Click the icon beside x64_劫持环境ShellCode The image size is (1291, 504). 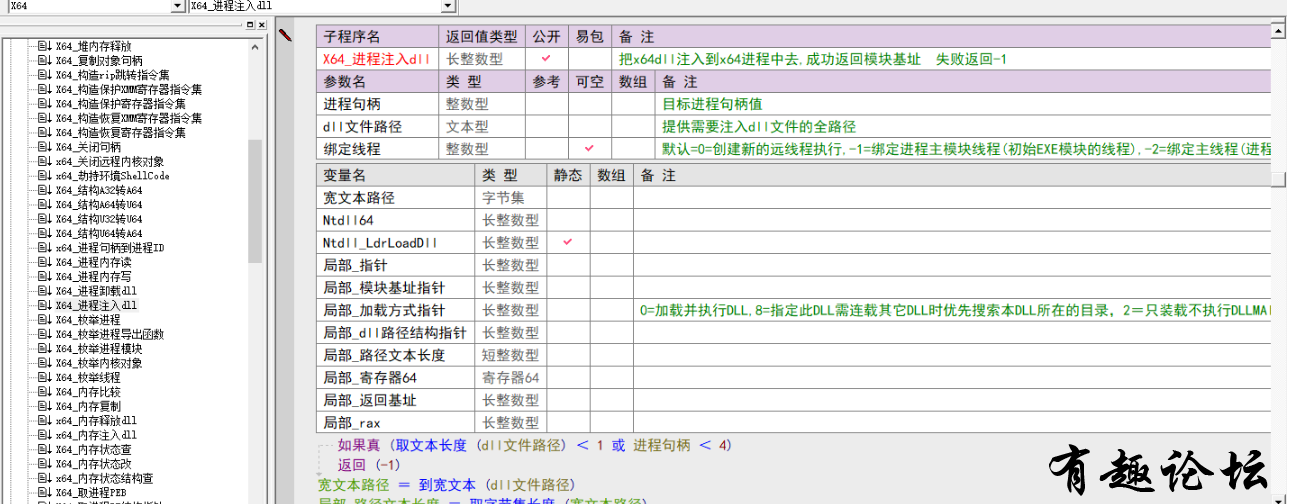44,175
